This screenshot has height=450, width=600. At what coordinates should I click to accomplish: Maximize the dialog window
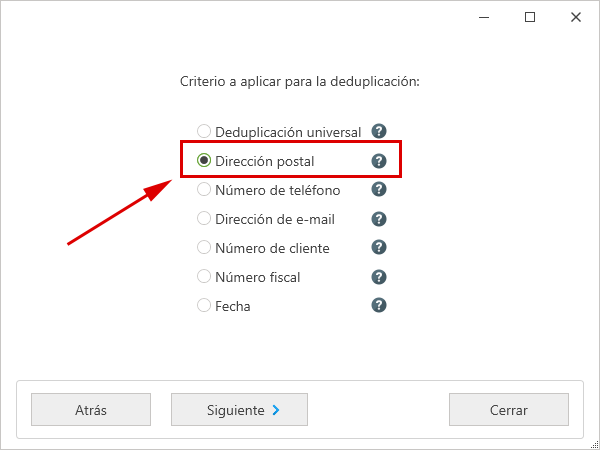click(530, 17)
